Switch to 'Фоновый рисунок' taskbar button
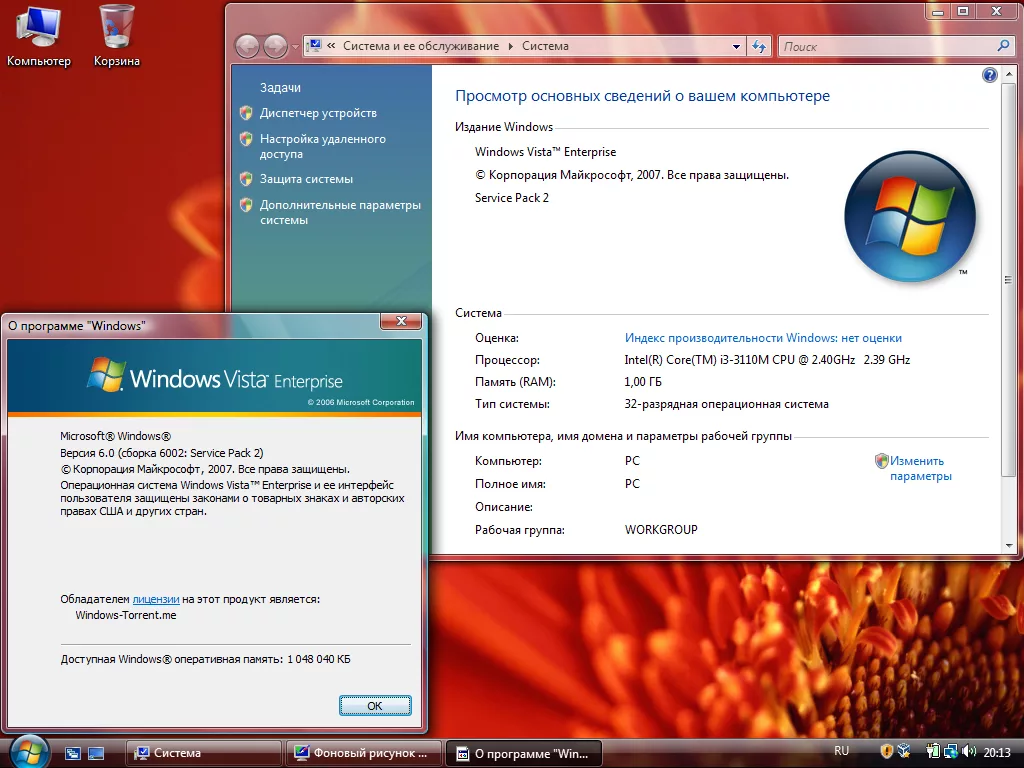 [x=364, y=753]
